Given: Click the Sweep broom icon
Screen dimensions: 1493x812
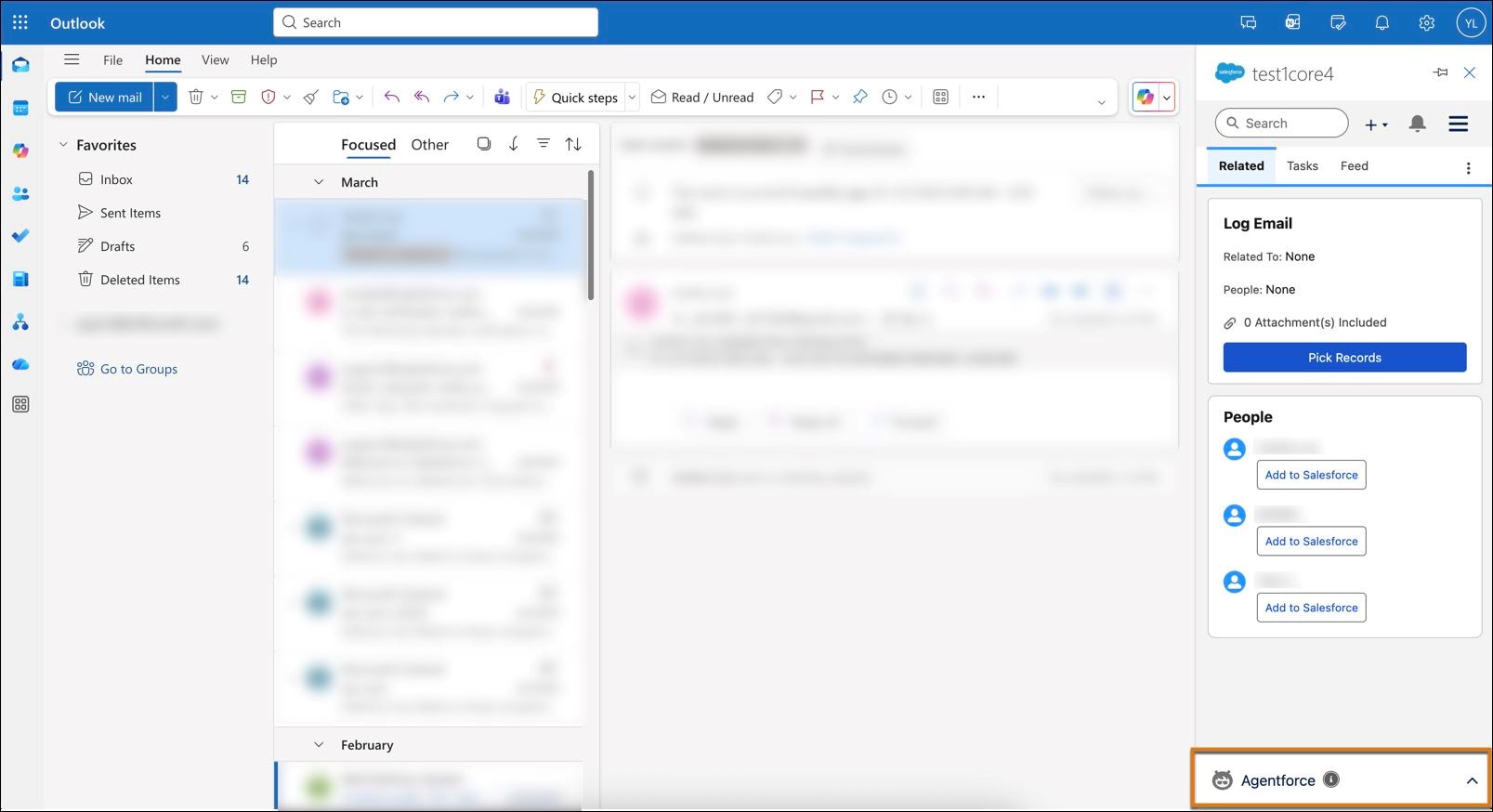Looking at the screenshot, I should click(311, 97).
